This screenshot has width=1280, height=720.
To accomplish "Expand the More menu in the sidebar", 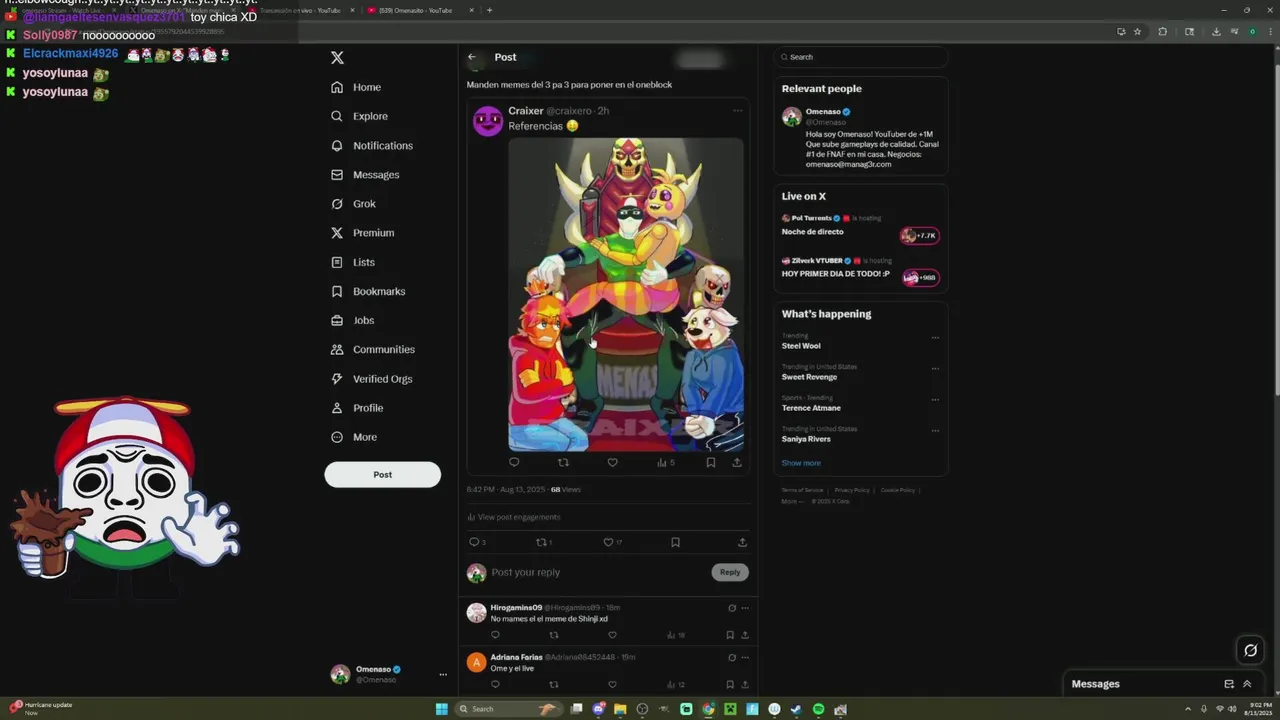I will tap(353, 437).
